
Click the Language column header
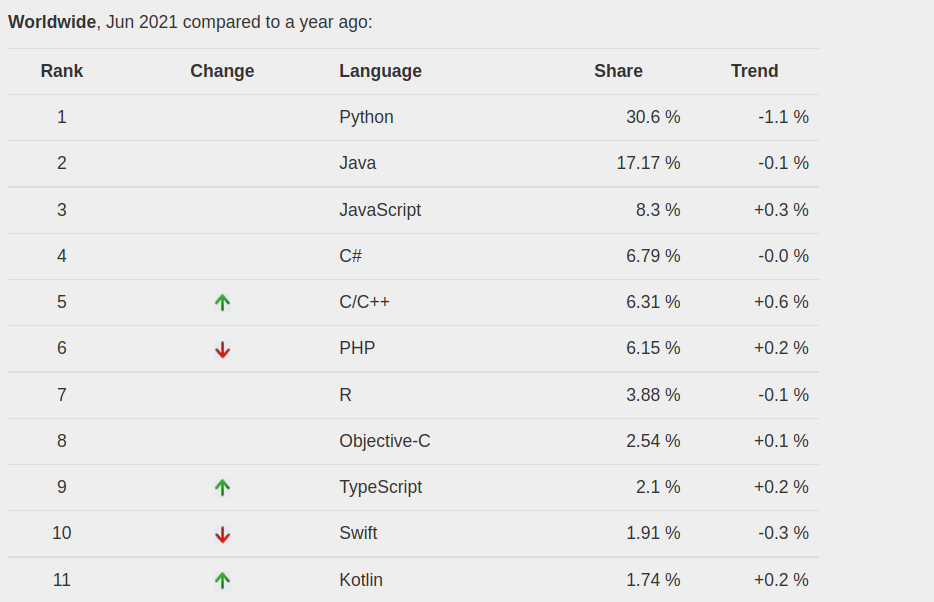(x=380, y=71)
